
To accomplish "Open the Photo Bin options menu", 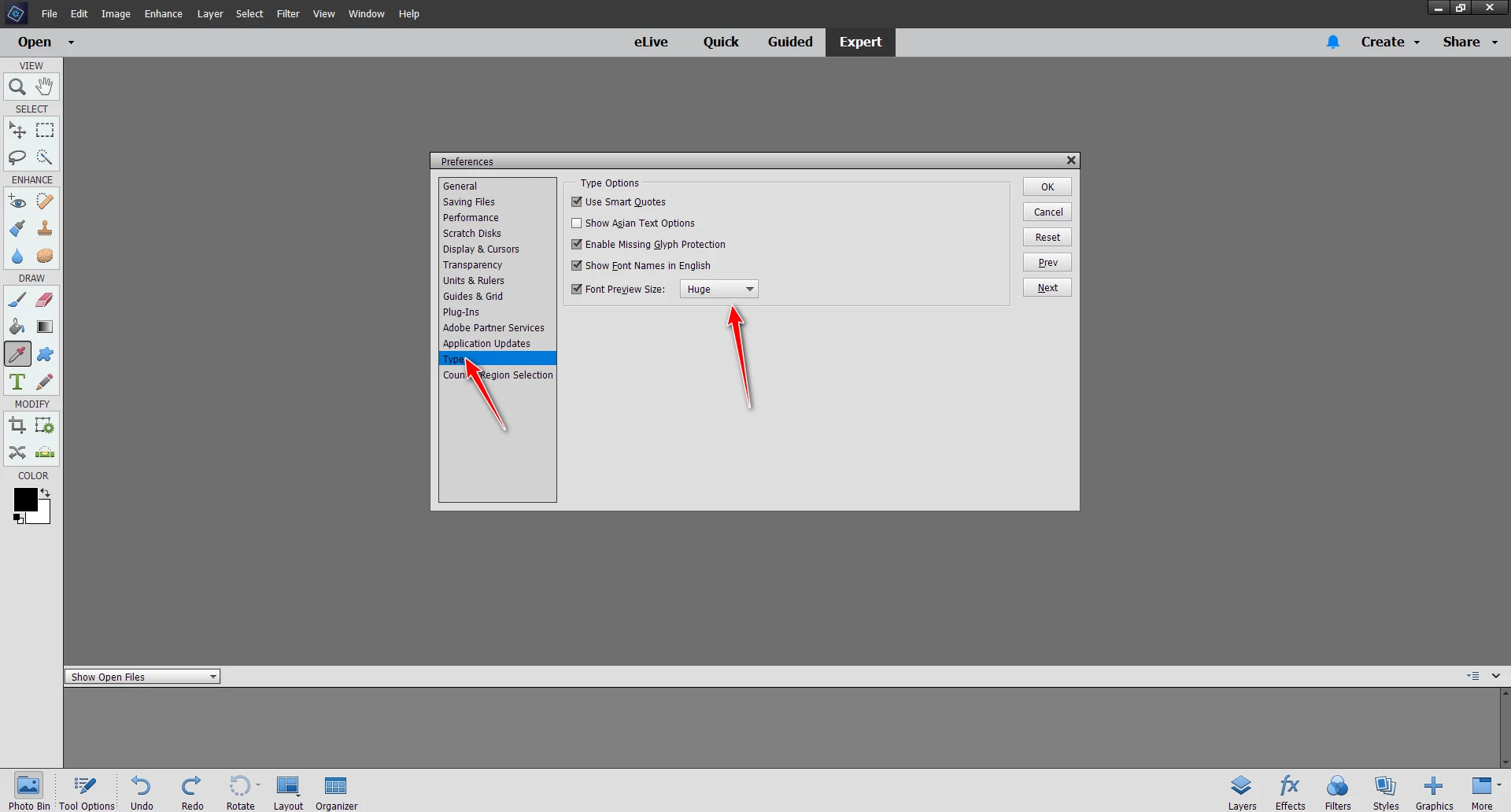I will click(1473, 676).
